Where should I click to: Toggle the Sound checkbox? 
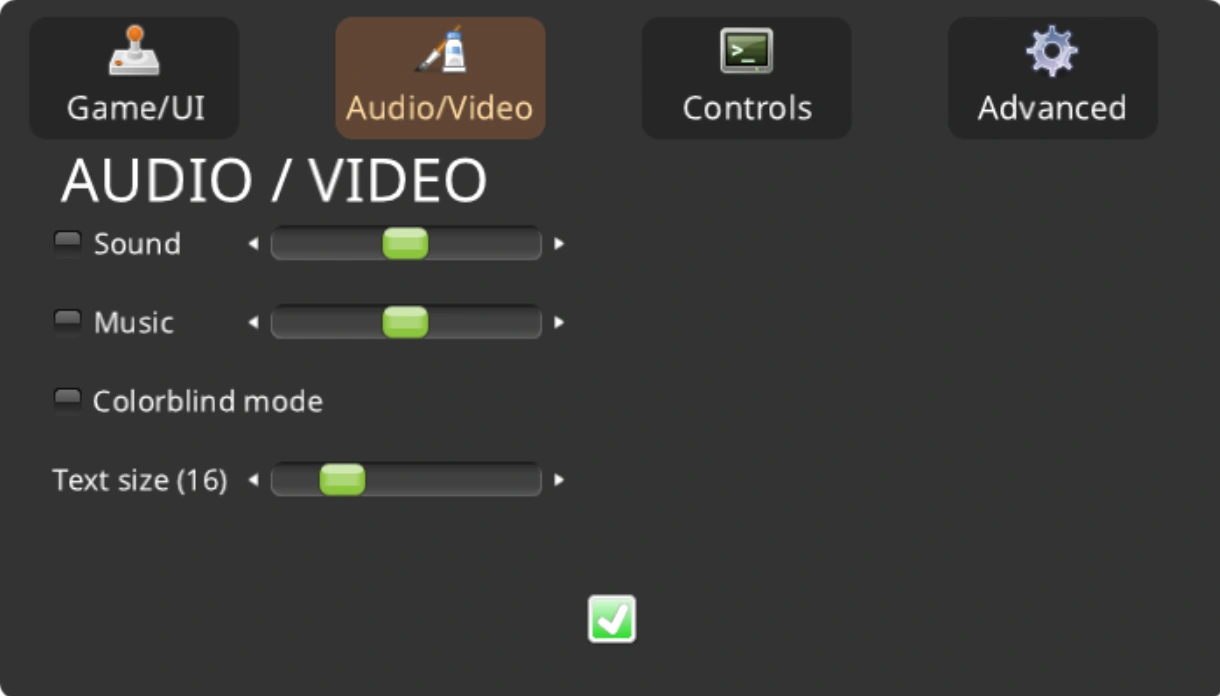[68, 243]
